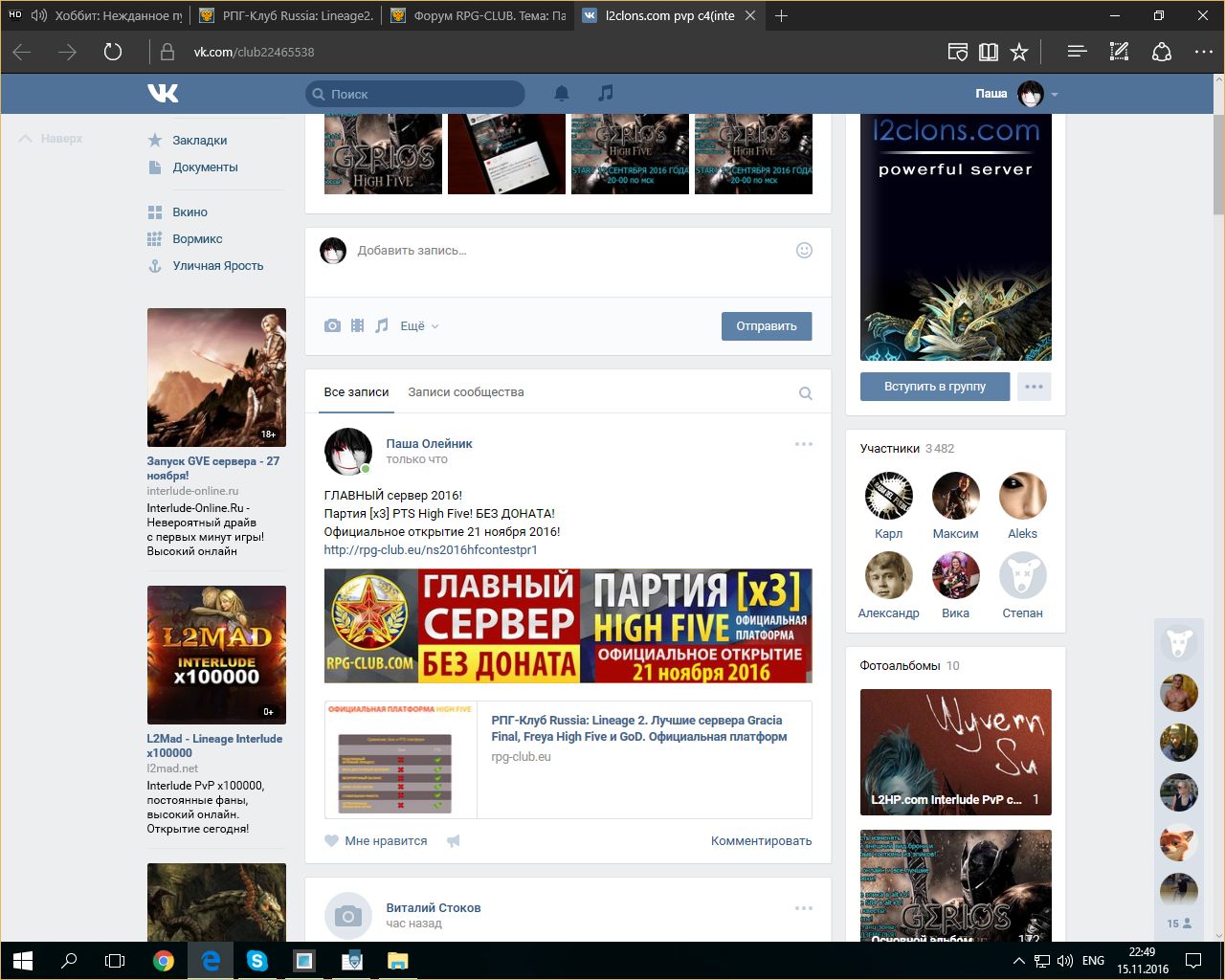Open the music note icon in VK header
This screenshot has width=1225, height=980.
(x=605, y=93)
